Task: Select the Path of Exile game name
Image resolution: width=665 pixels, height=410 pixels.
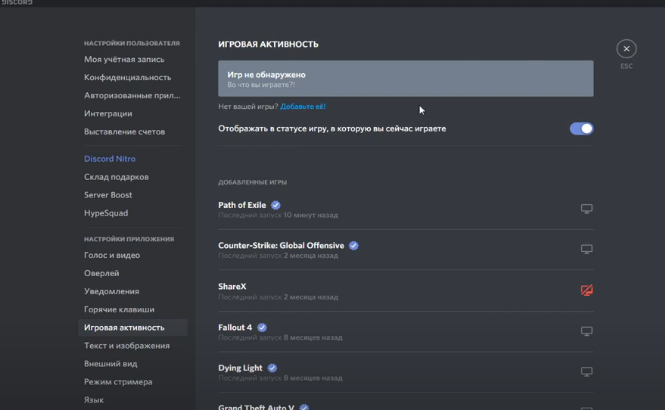Action: 242,205
